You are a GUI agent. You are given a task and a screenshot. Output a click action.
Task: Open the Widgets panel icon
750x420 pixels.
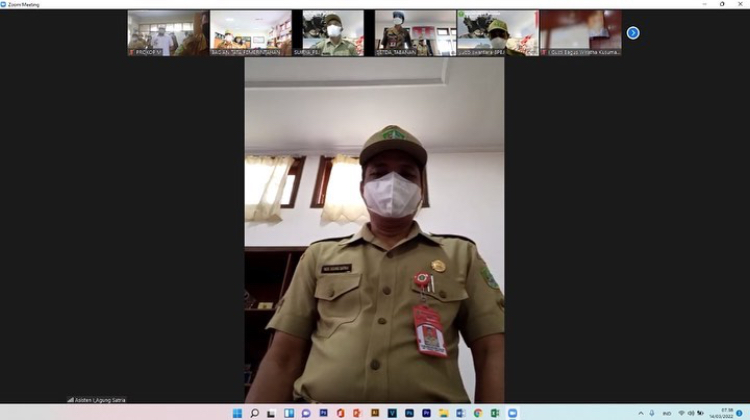coord(289,412)
